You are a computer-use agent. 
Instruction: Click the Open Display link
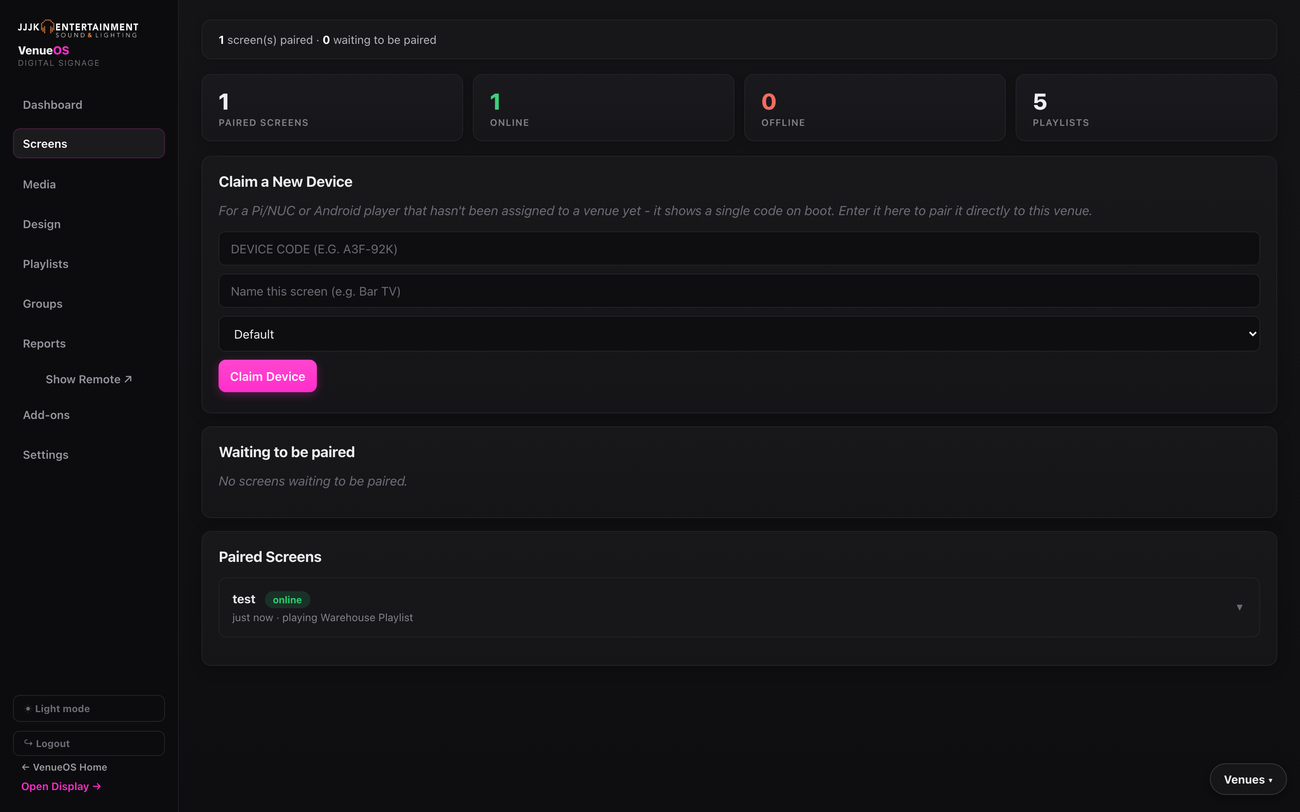[x=61, y=787]
